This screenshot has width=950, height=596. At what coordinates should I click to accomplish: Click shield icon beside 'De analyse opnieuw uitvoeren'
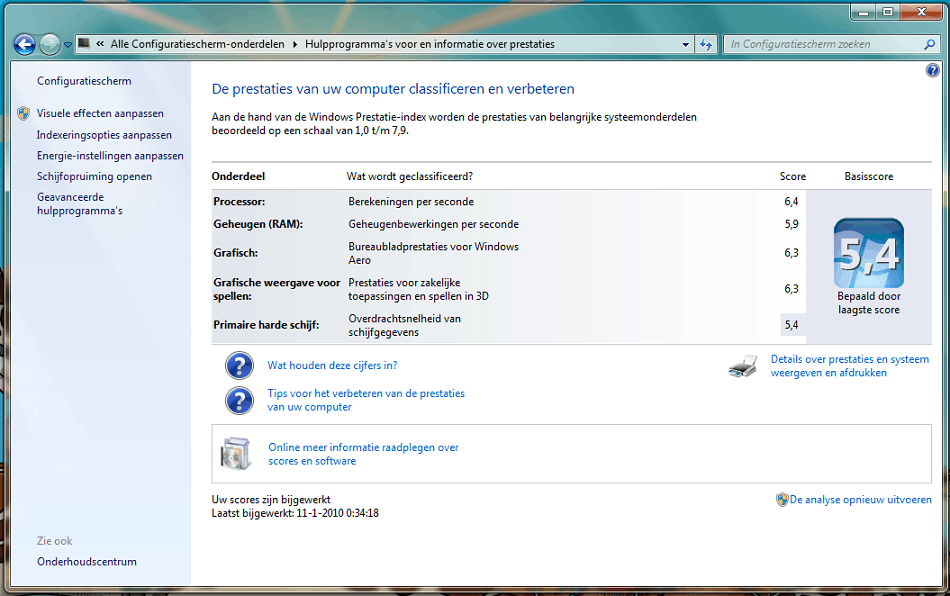(782, 500)
